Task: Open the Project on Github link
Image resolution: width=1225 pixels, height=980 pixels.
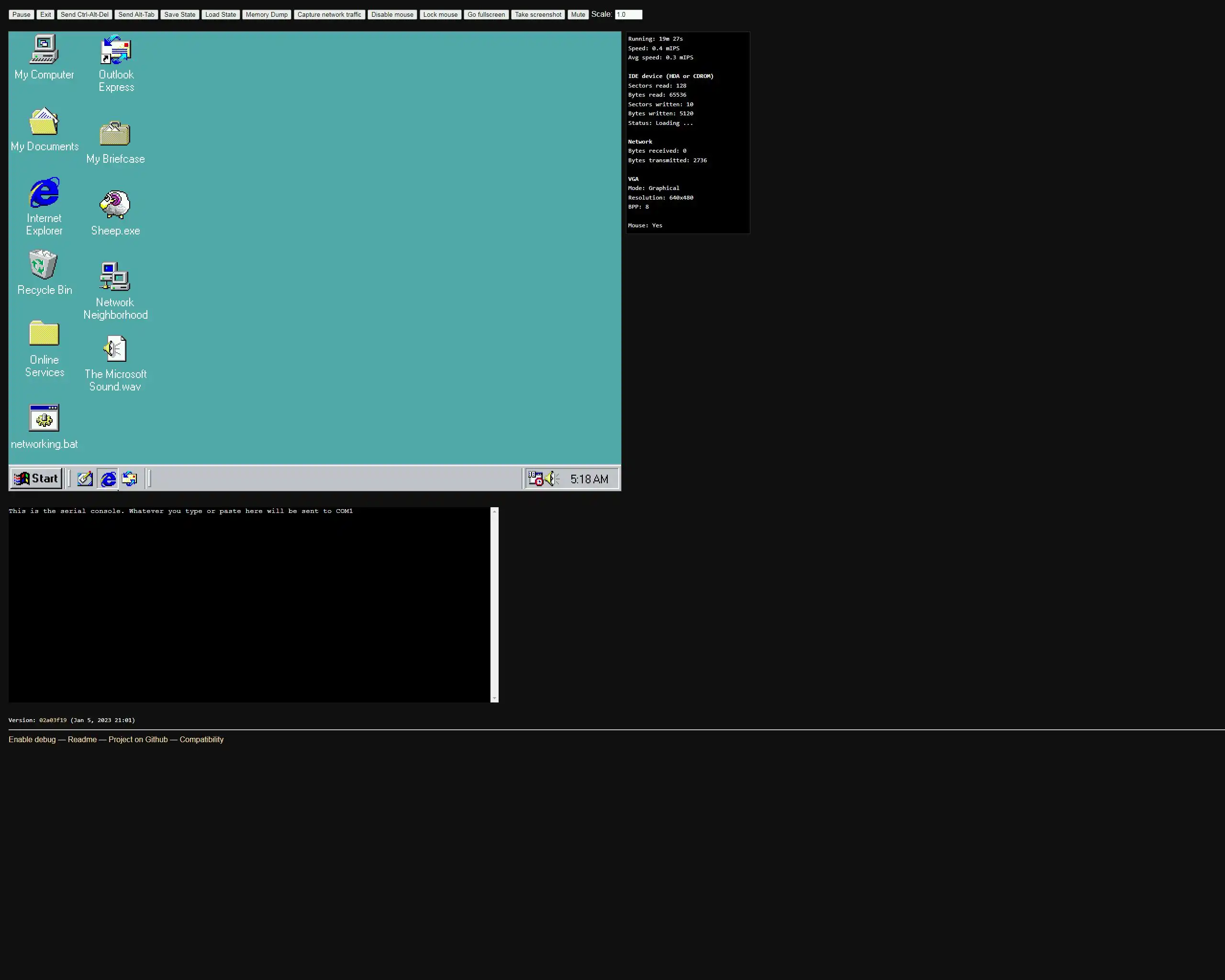Action: tap(138, 739)
